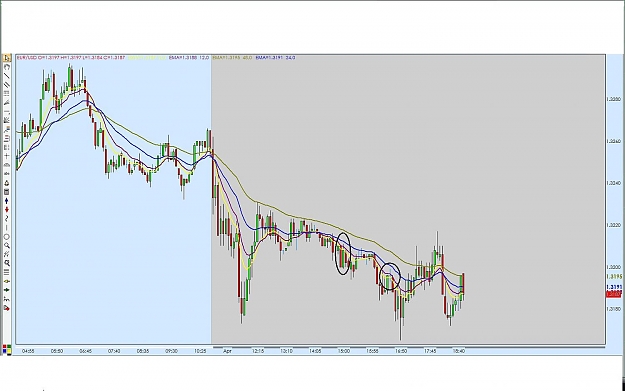The width and height of the screenshot is (625, 391).
Task: Click the red pencil eraser icon
Action: tap(7, 308)
